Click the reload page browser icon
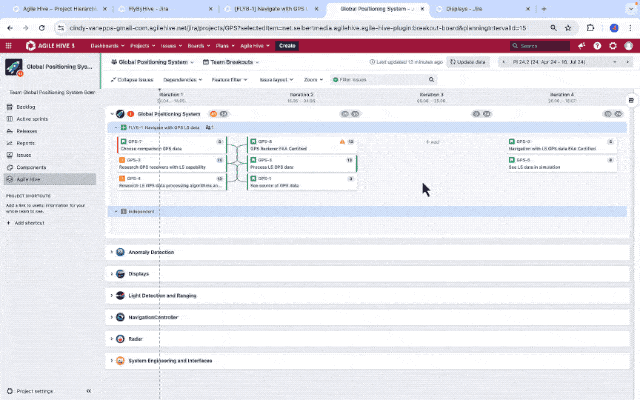This screenshot has height=400, width=640. pos(42,28)
